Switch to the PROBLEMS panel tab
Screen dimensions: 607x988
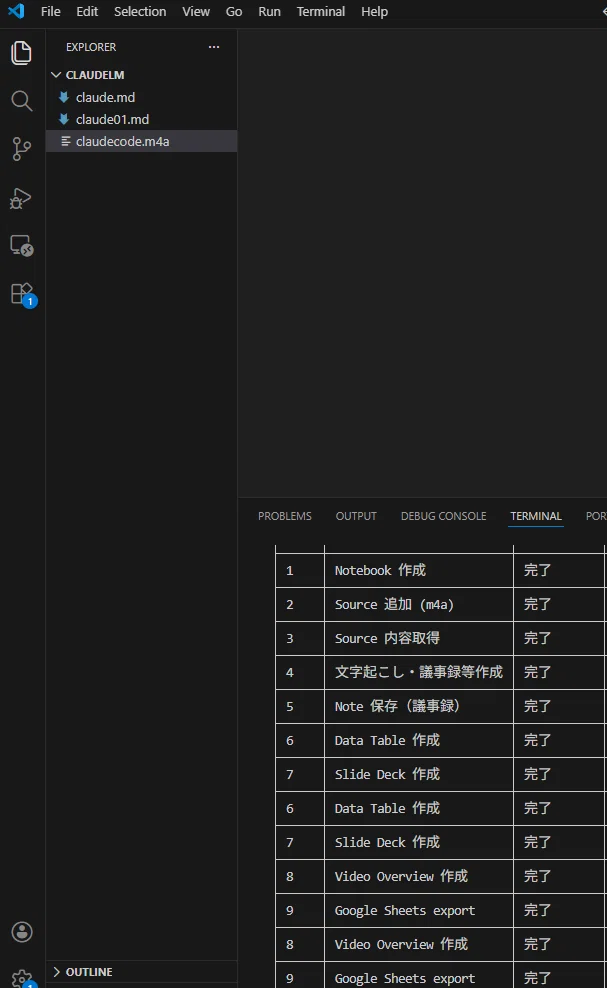tap(284, 516)
